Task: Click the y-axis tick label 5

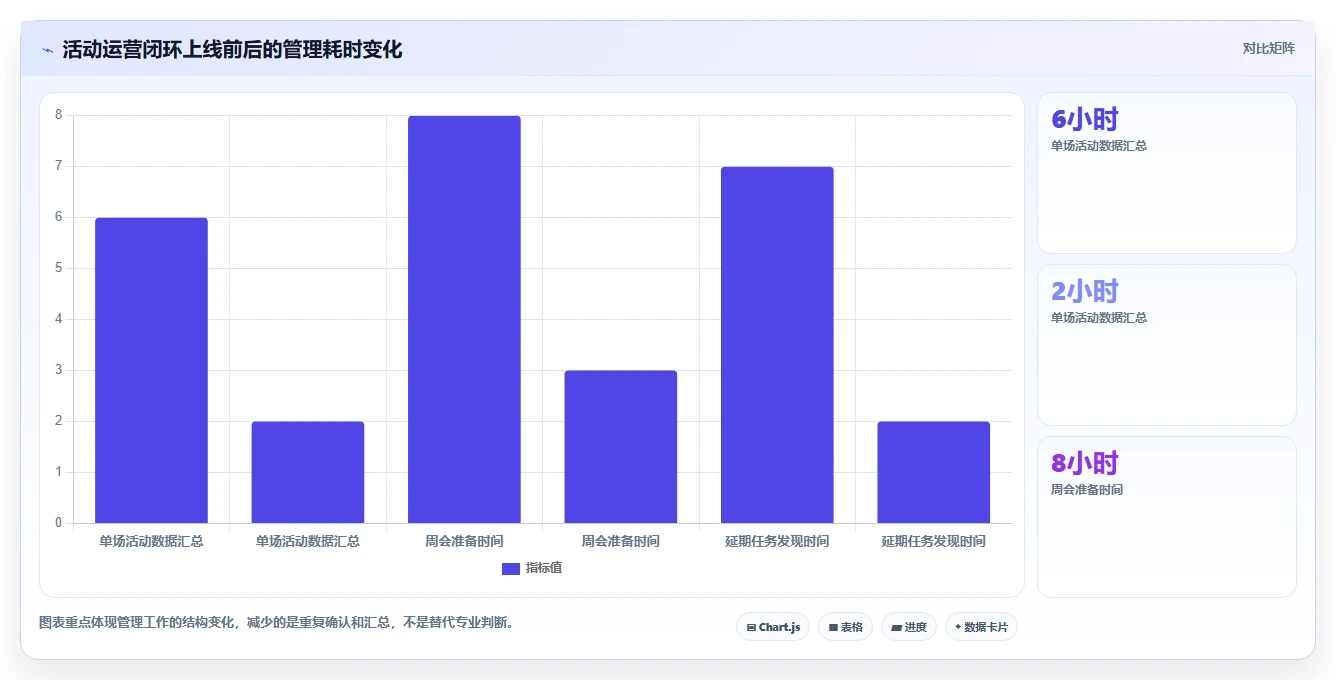Action: [58, 268]
